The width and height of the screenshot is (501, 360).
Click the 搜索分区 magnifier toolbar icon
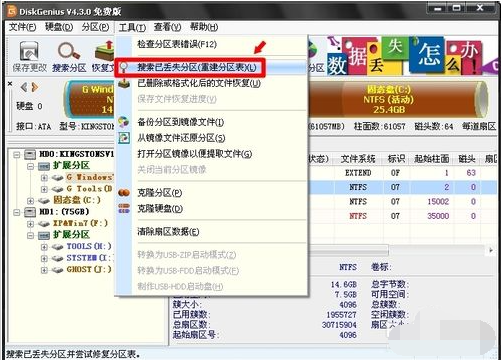(69, 52)
